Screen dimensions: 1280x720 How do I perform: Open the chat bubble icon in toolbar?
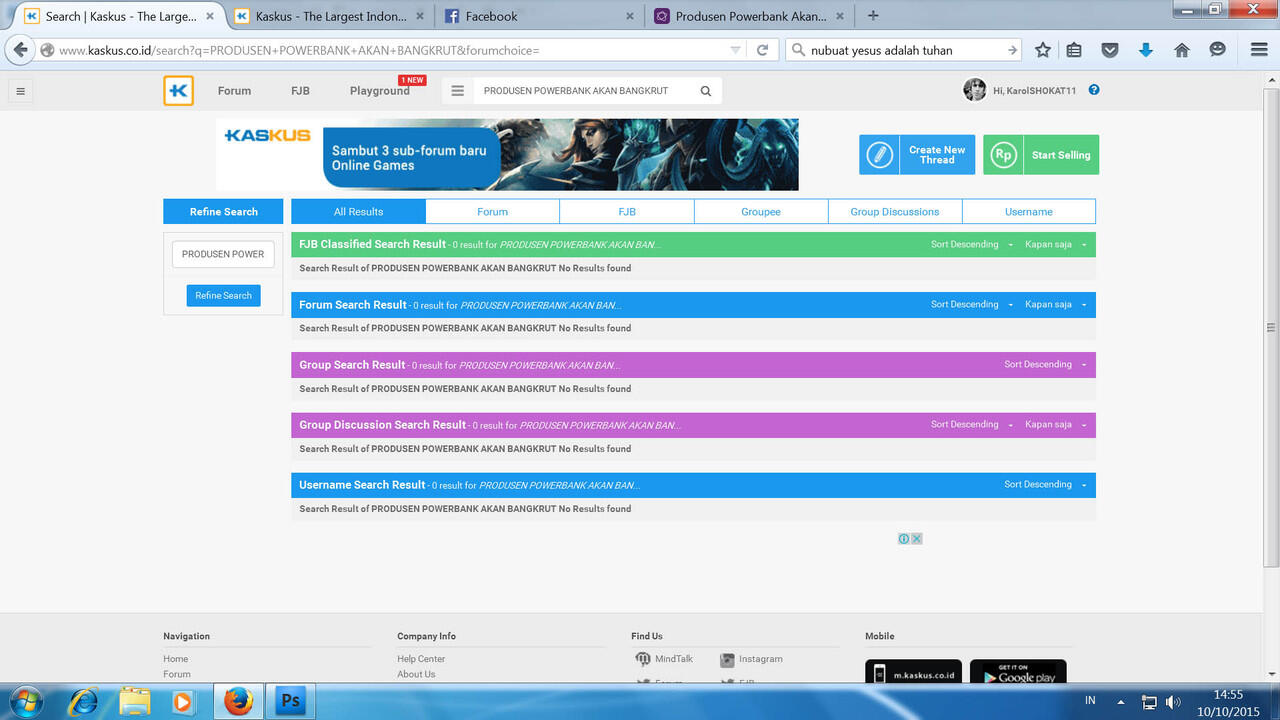[1217, 50]
